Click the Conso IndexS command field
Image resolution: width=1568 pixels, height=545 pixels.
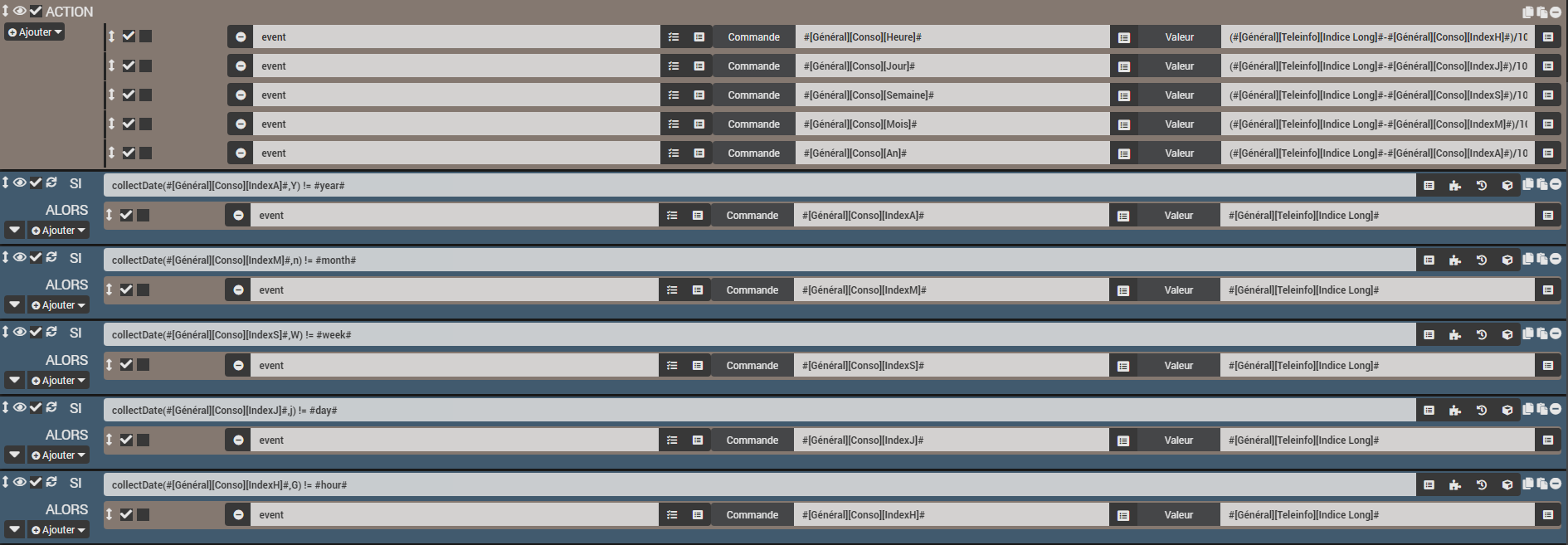[951, 366]
